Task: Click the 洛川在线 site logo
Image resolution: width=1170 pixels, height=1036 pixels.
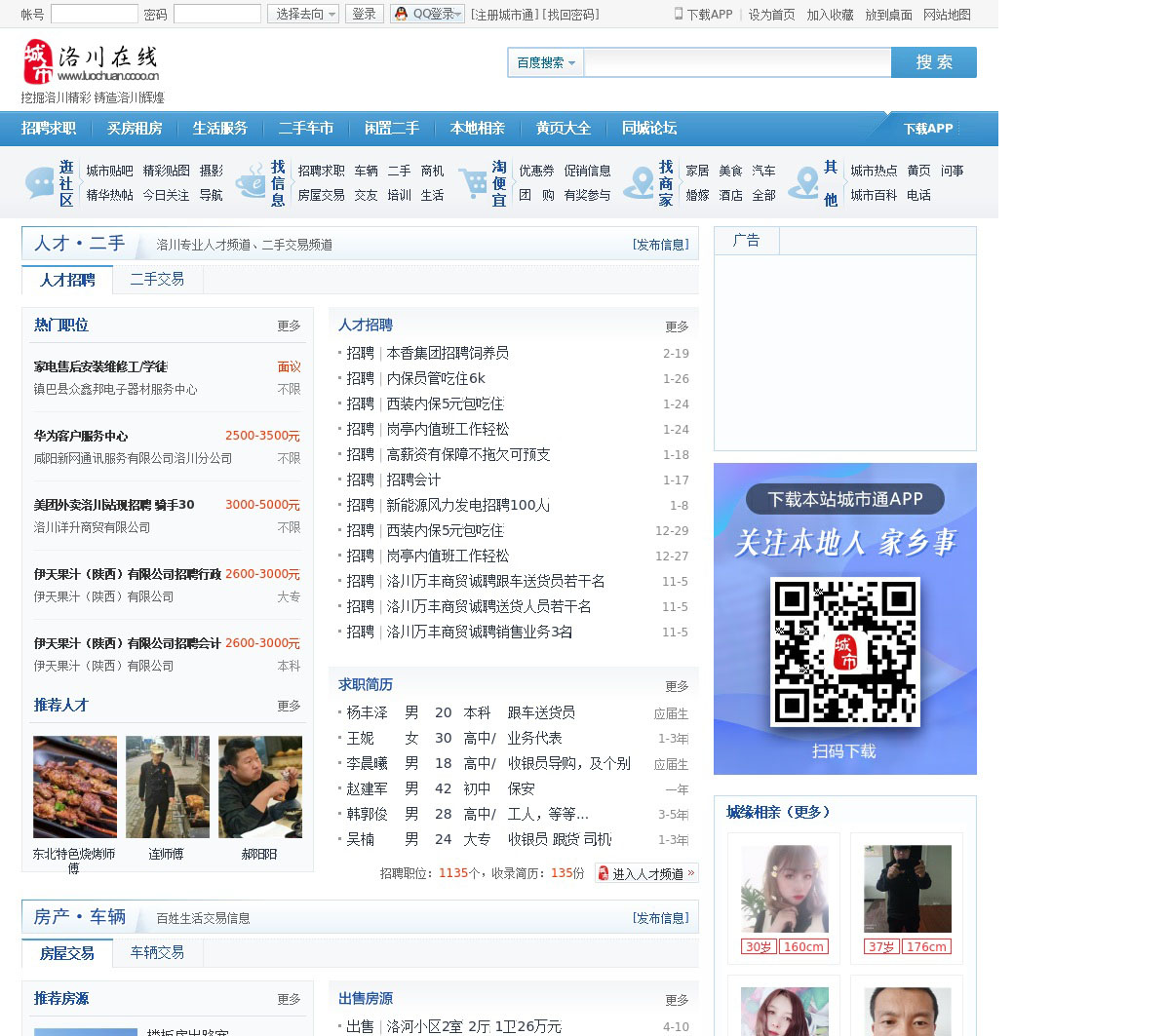Action: click(91, 62)
